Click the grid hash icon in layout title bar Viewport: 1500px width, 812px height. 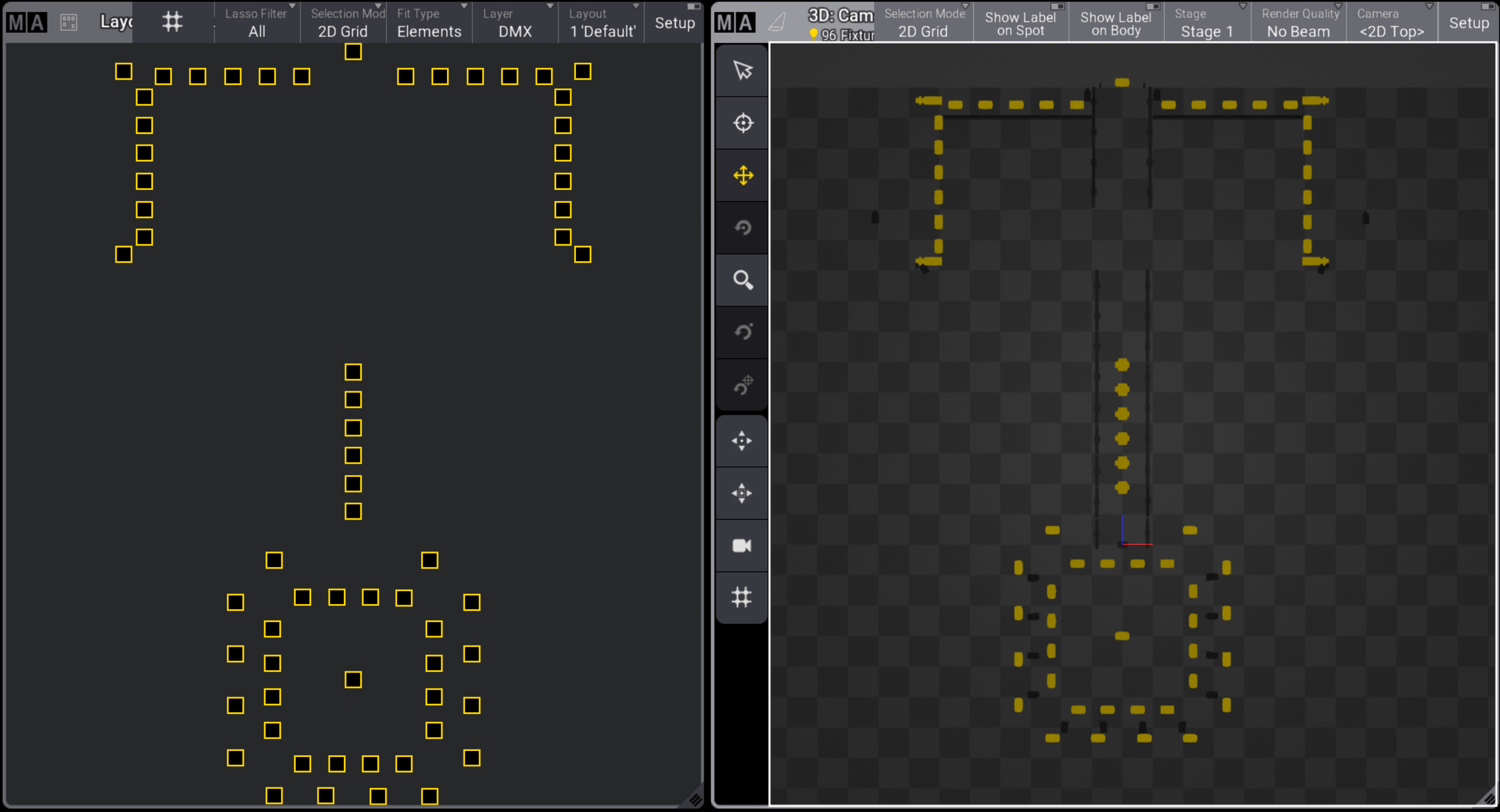(172, 22)
